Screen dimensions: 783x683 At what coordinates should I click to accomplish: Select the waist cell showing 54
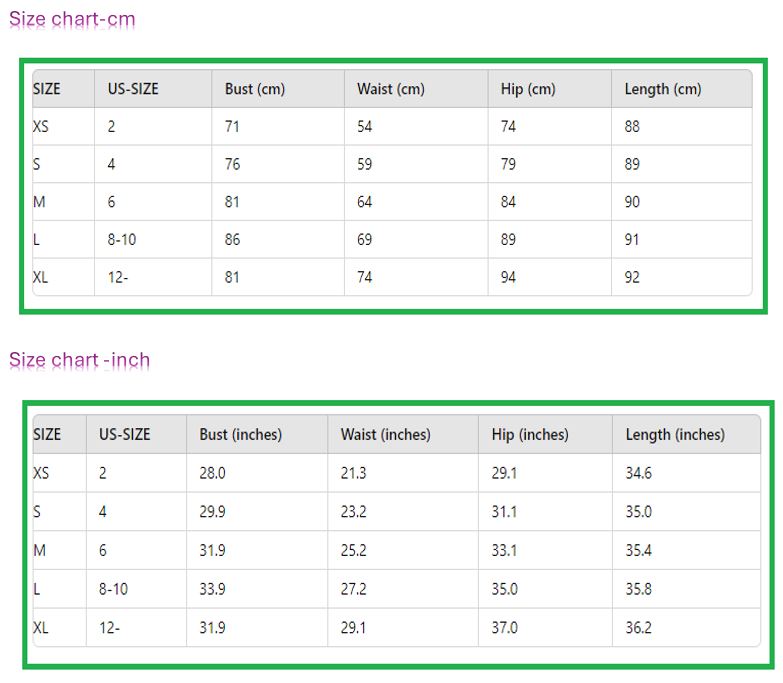pos(365,127)
